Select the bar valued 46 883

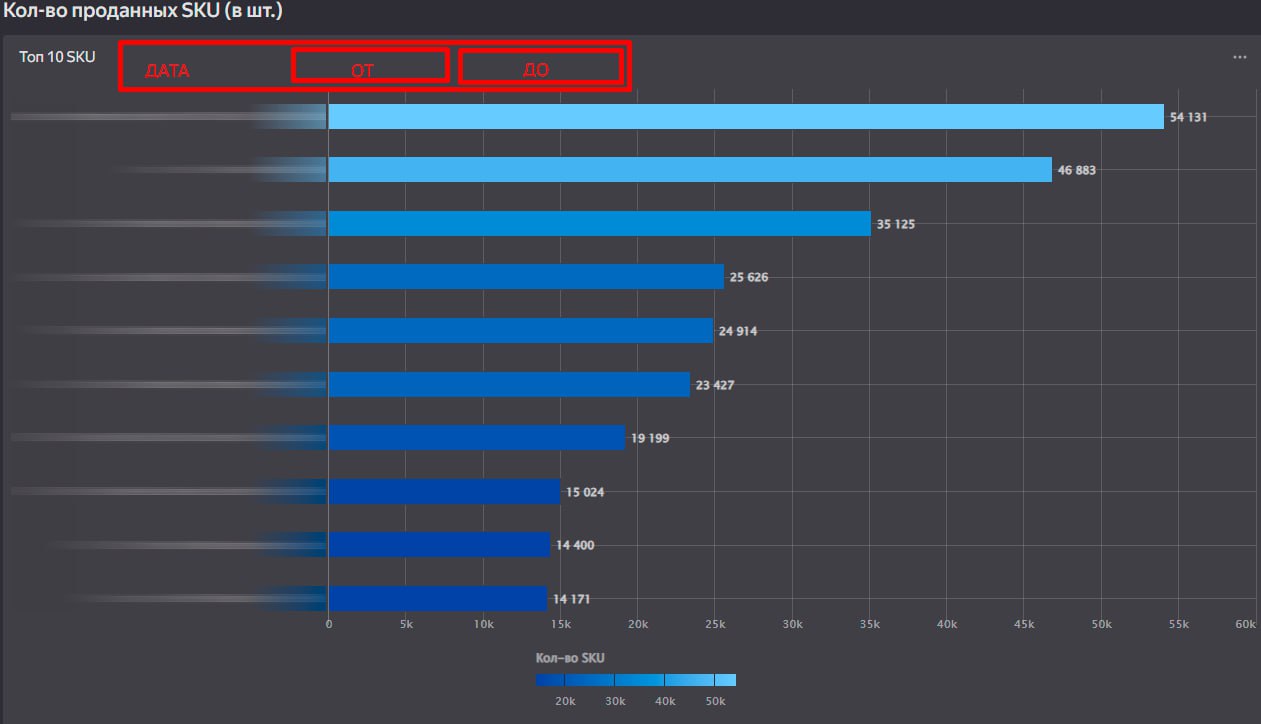click(x=690, y=170)
